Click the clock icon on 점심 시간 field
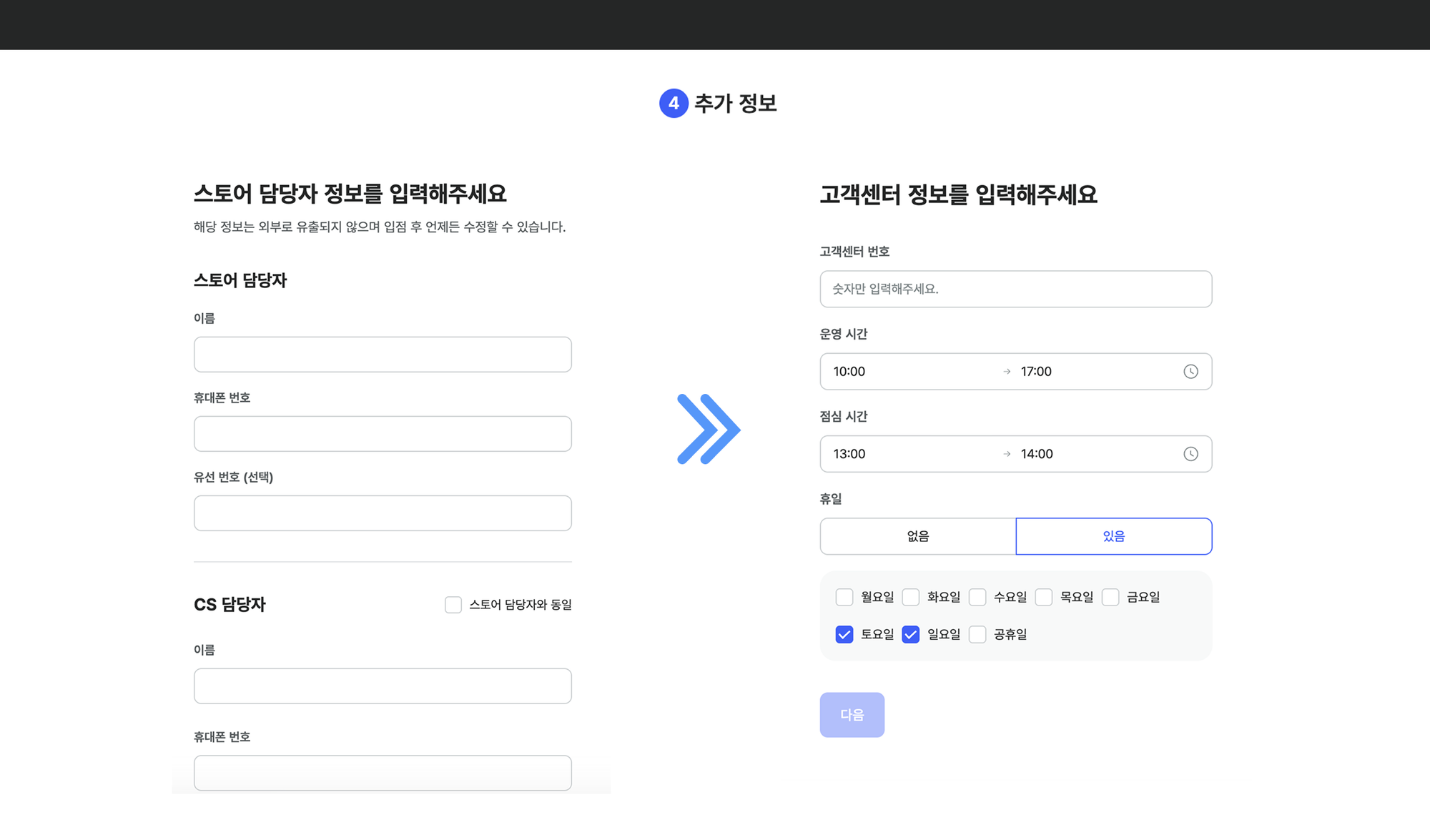1430x840 pixels. pos(1190,453)
